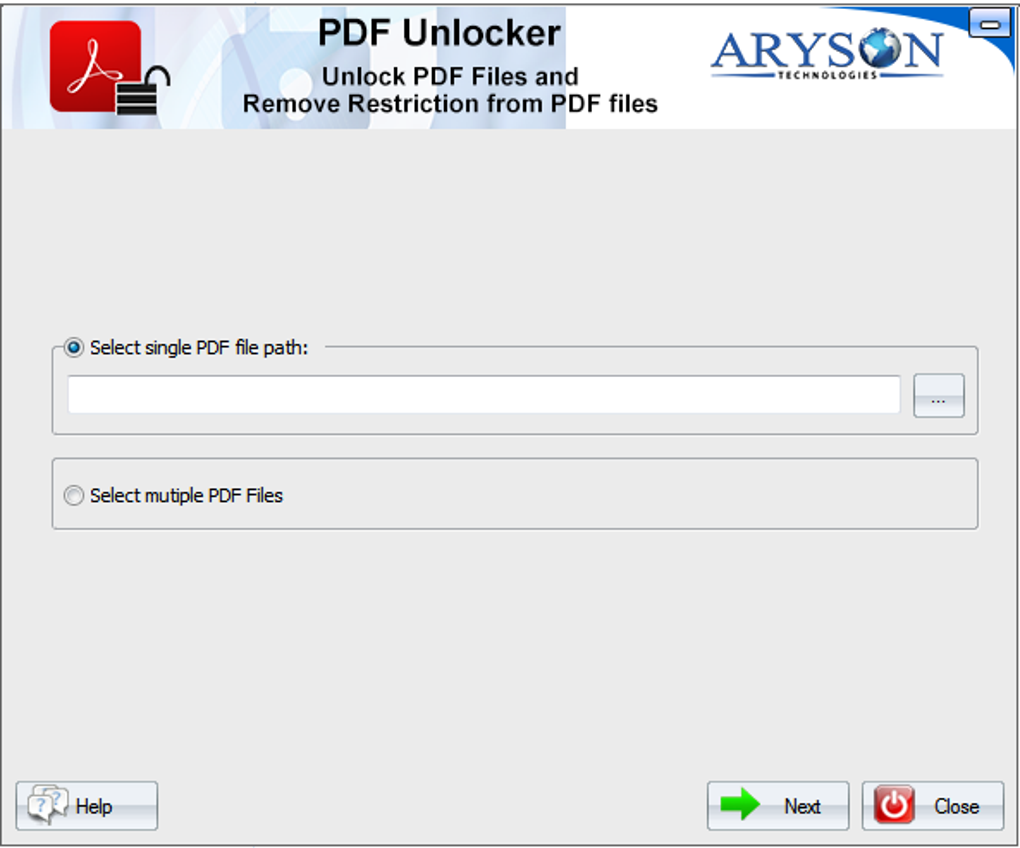Choose the Select mutiple PDF Files option
Screen dimensions: 1020x848
coord(74,496)
